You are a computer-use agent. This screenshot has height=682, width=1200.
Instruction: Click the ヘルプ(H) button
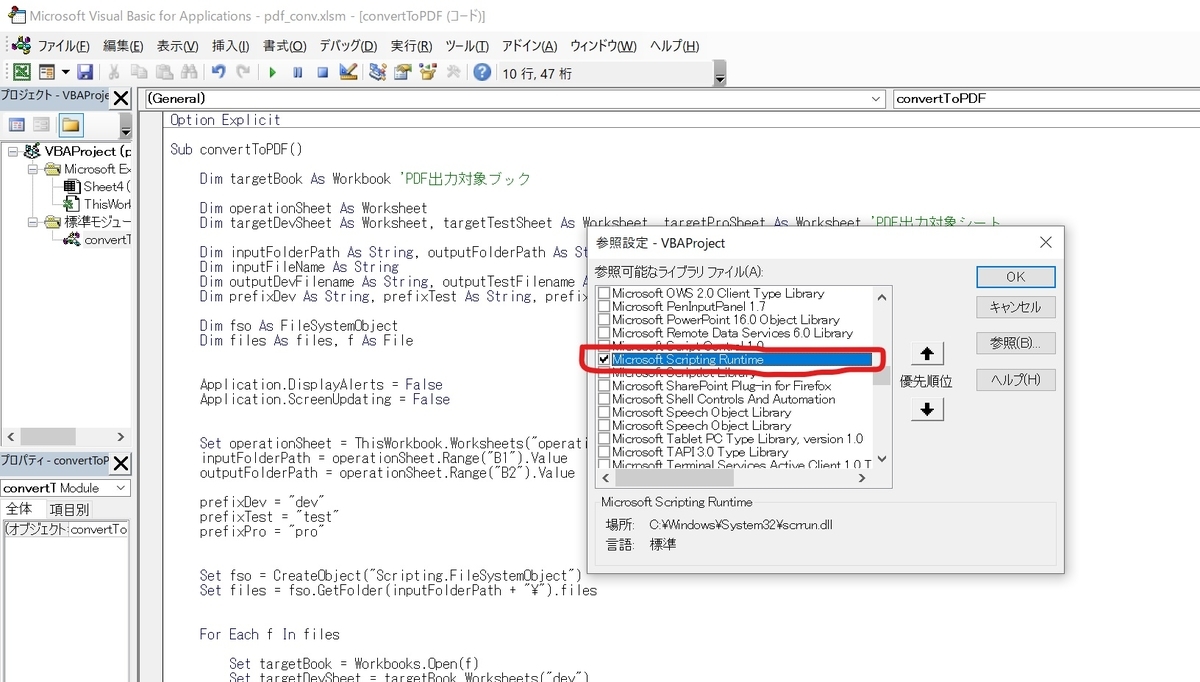[x=1015, y=379]
